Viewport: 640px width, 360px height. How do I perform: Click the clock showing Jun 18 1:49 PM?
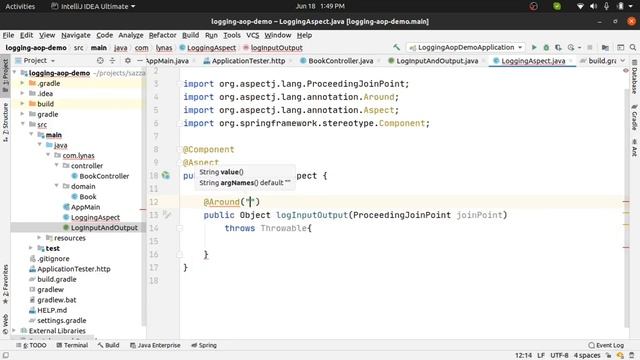coord(320,6)
